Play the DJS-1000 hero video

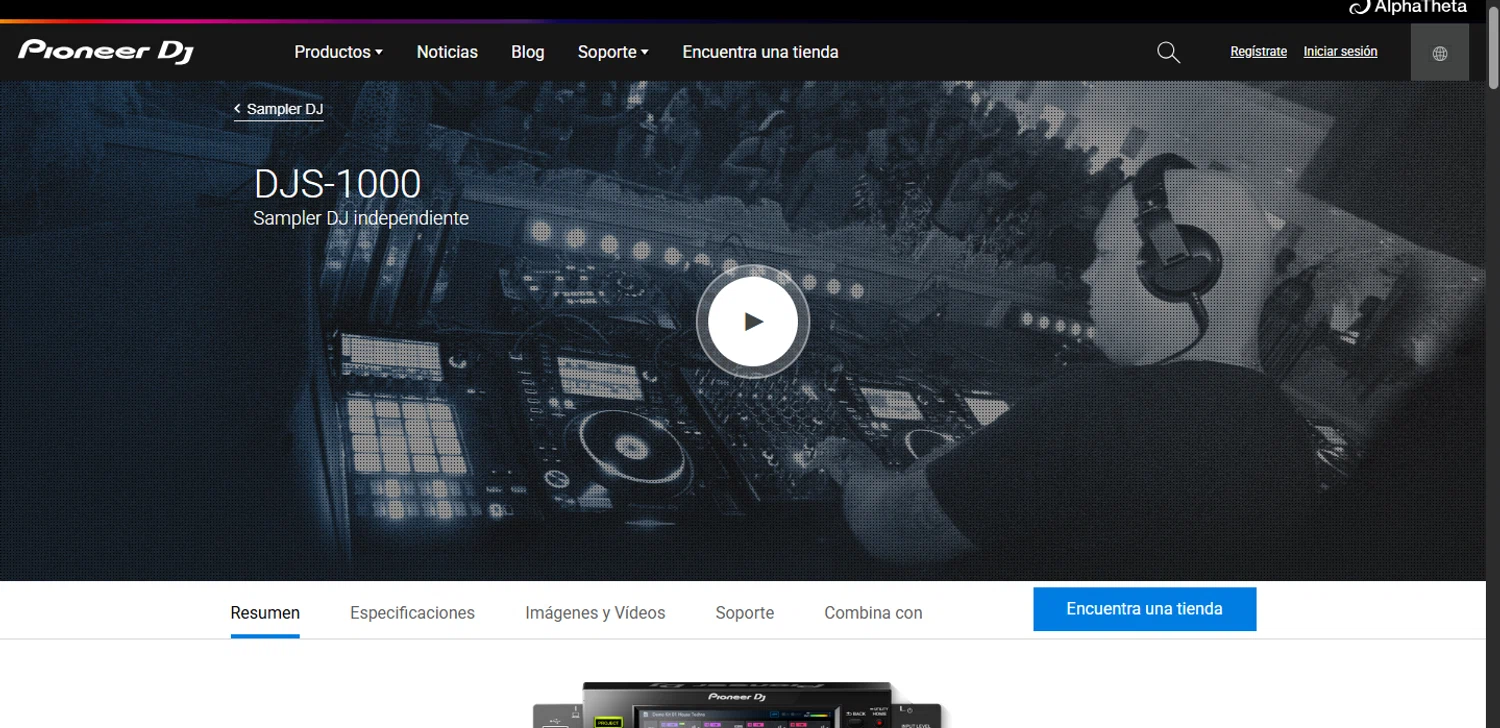[x=753, y=321]
